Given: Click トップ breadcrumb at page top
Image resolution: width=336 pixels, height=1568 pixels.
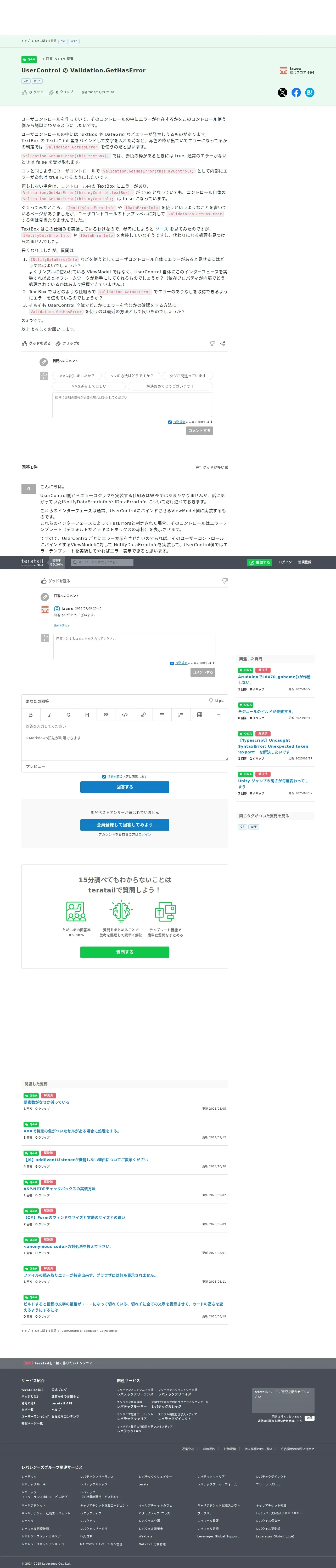Looking at the screenshot, I should tap(26, 41).
